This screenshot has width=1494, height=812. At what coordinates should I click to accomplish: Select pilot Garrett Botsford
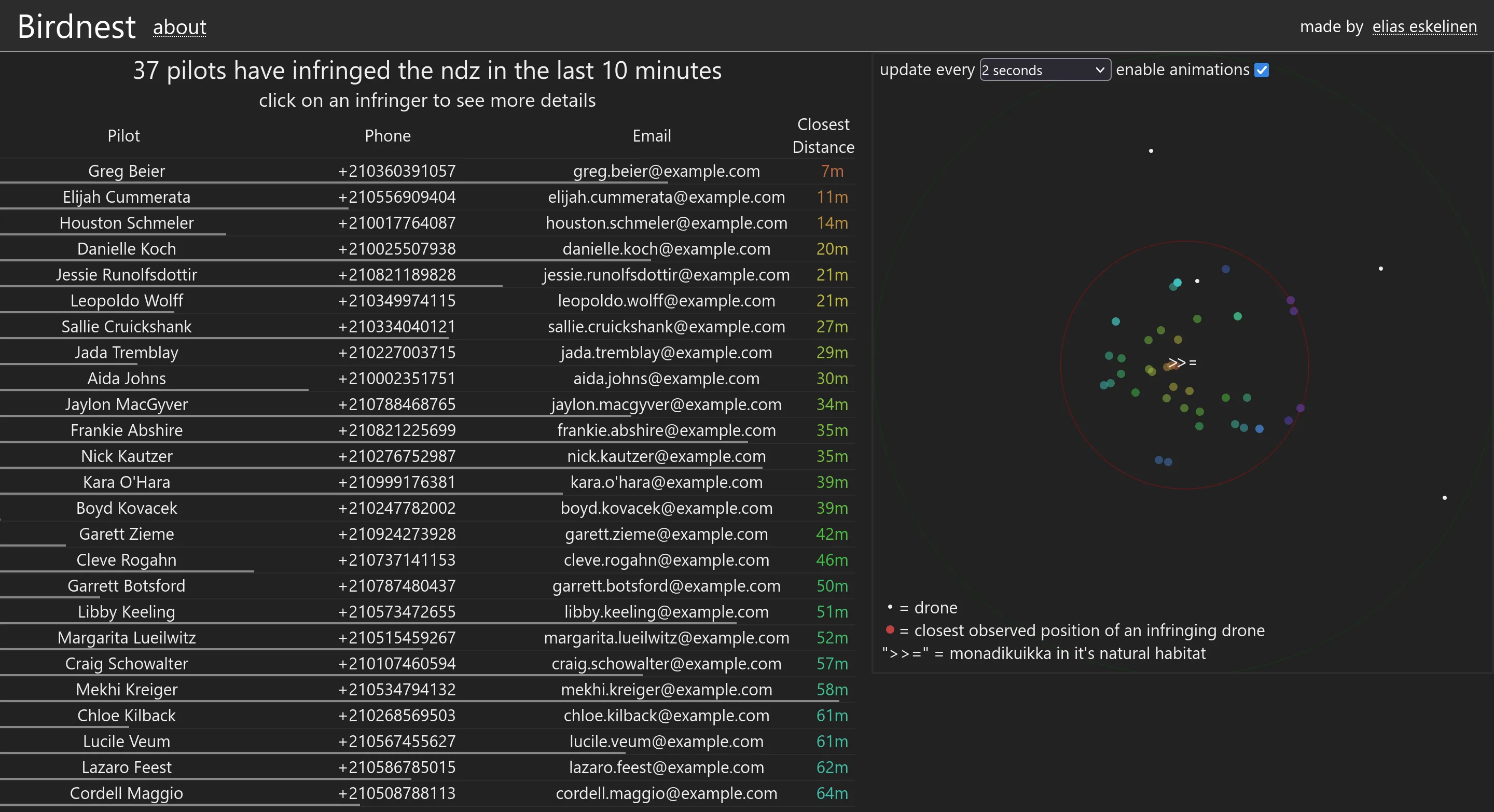pyautogui.click(x=127, y=586)
